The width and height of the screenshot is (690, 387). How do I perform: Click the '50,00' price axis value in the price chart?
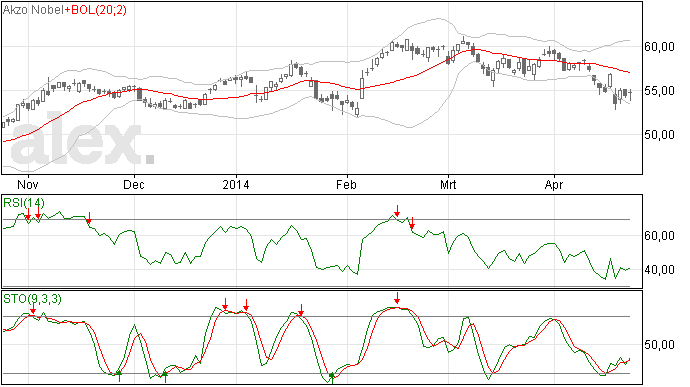click(659, 135)
